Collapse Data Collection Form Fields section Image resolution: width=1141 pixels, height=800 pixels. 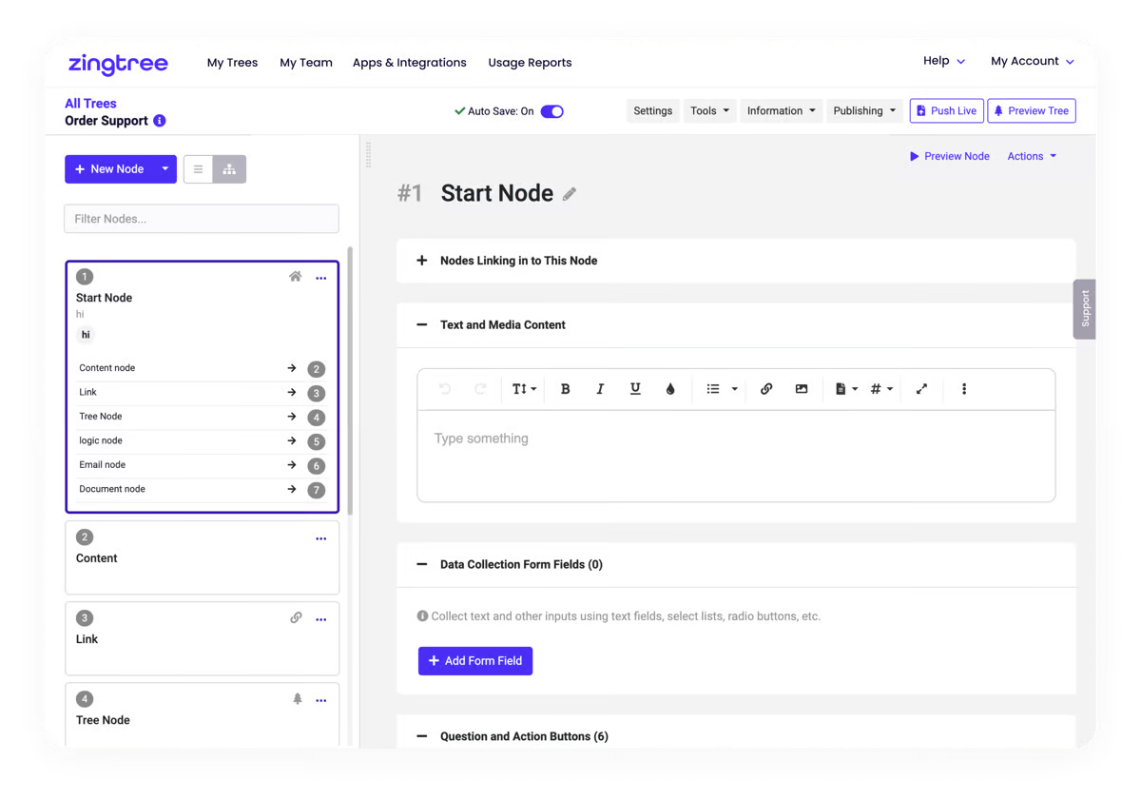[x=421, y=564]
